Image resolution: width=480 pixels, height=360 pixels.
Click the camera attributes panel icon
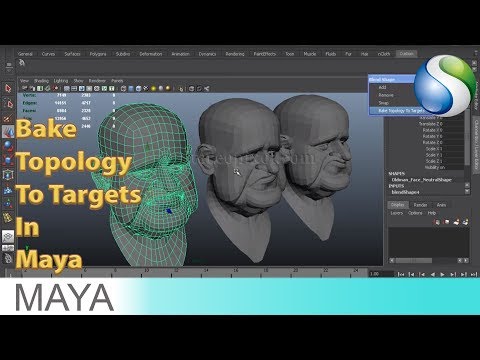coord(33,88)
